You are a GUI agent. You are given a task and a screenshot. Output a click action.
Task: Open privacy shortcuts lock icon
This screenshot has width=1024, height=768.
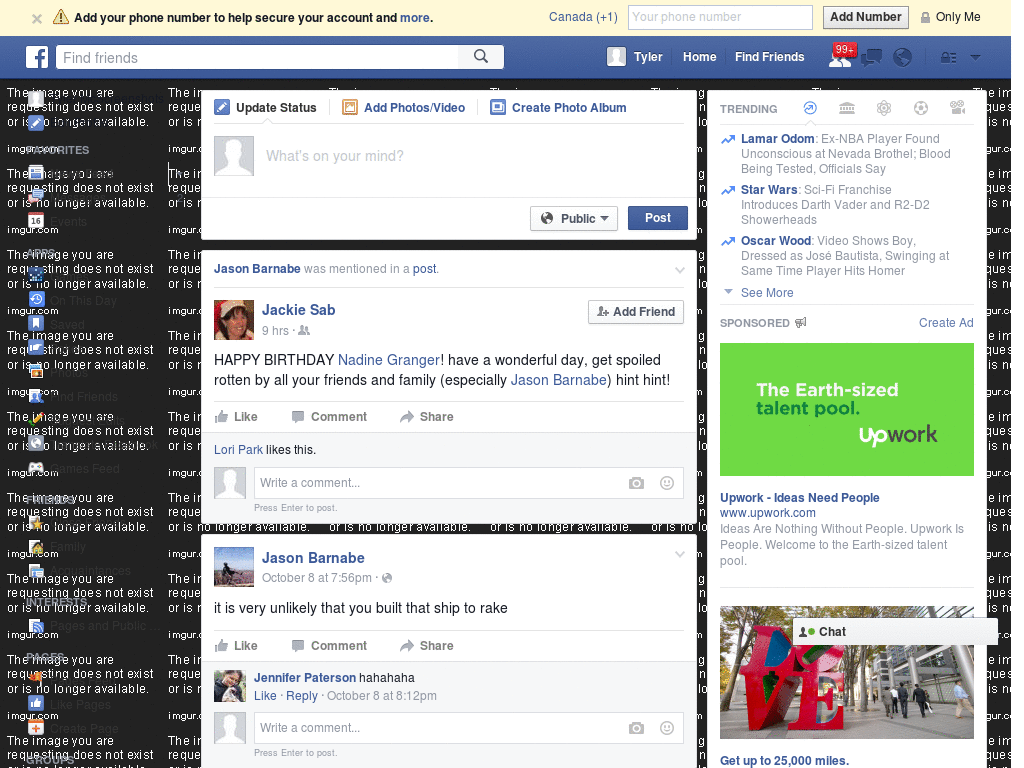948,57
